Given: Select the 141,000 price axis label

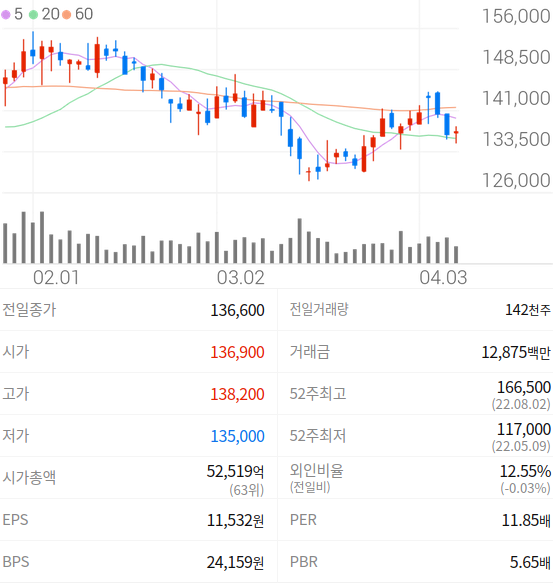Looking at the screenshot, I should click(516, 99).
